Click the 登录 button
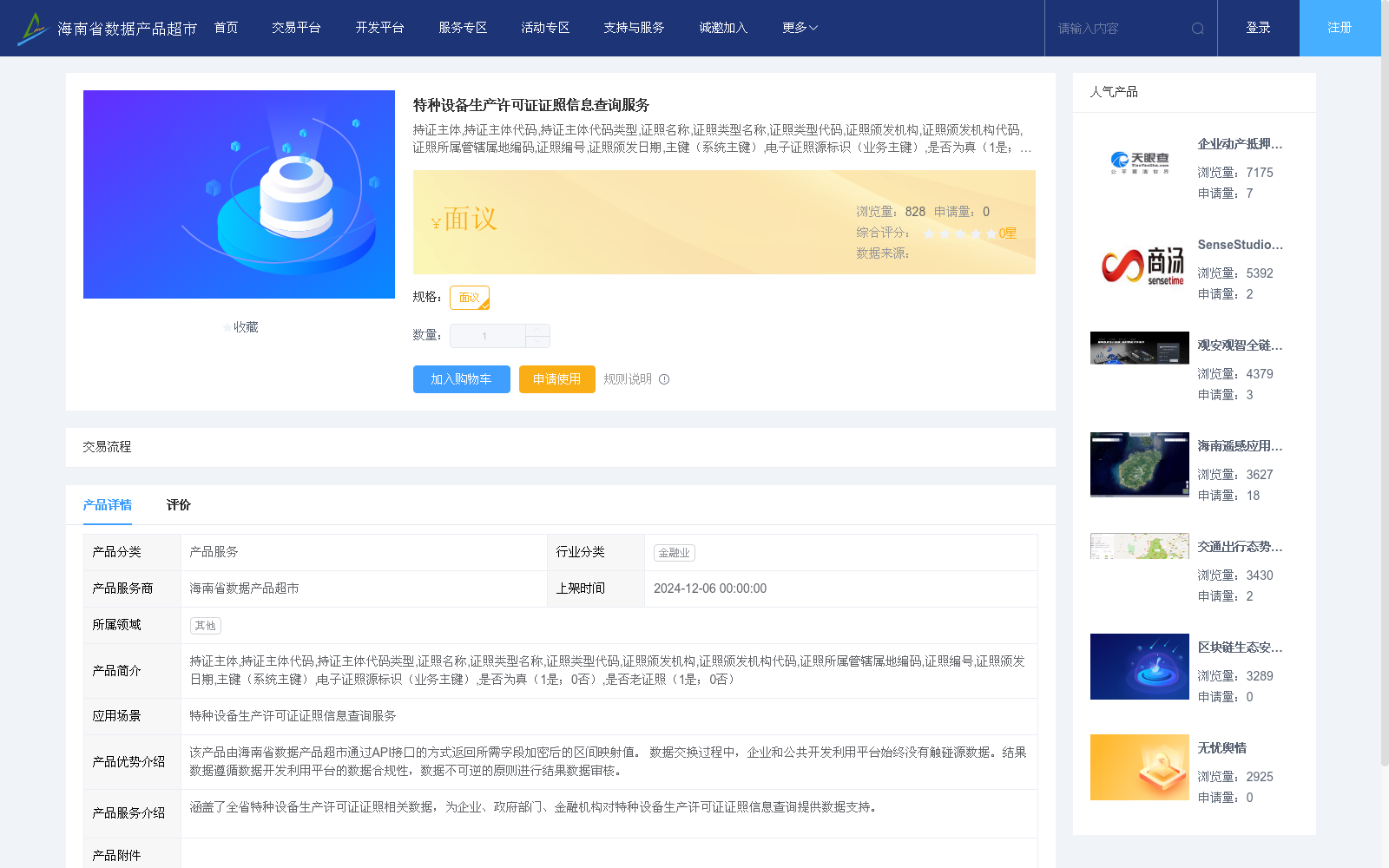The image size is (1389, 868). click(1258, 28)
